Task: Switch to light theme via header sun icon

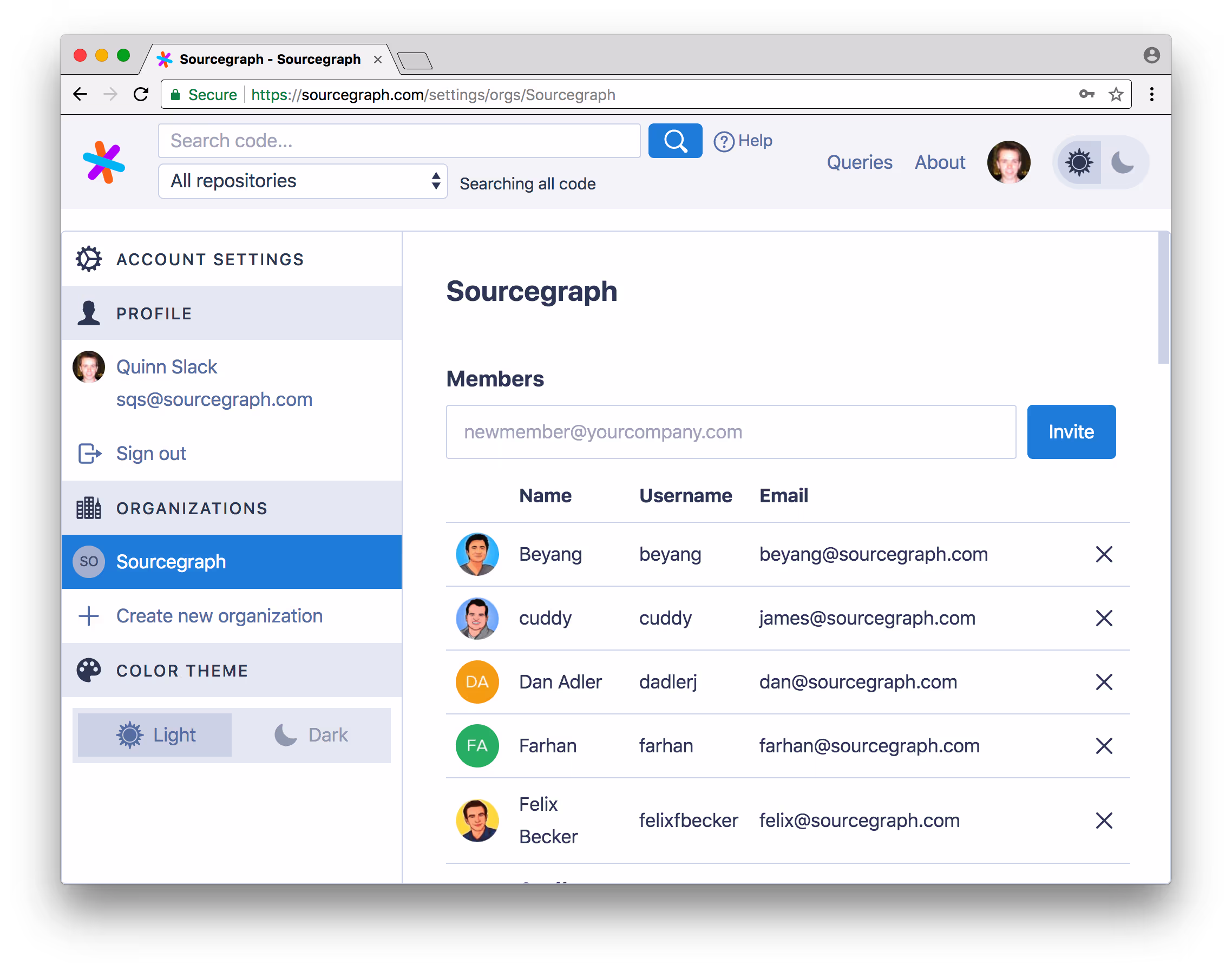Action: [1078, 162]
